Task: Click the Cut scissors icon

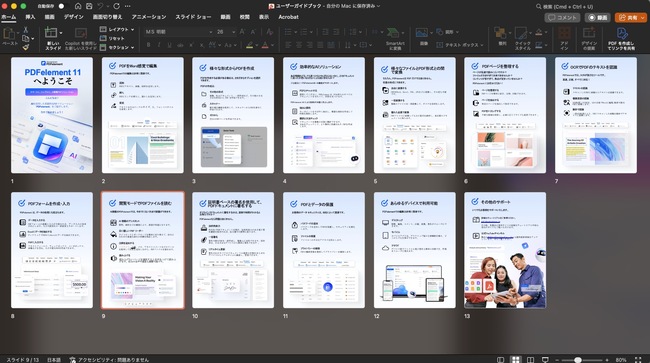Action: (26, 30)
